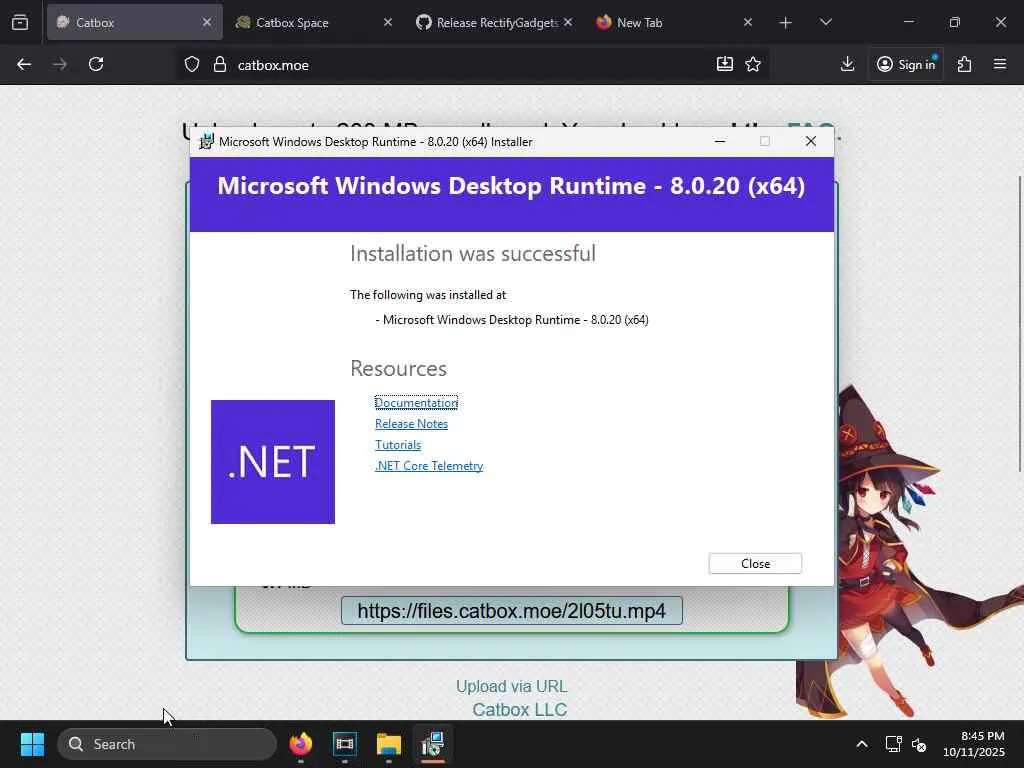Click the taskbar Search box
This screenshot has width=1024, height=768.
(x=167, y=744)
